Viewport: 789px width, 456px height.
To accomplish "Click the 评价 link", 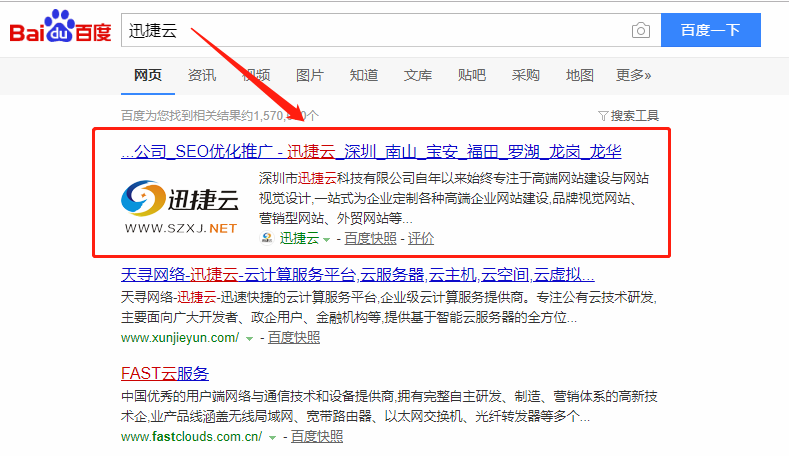I will [421, 238].
